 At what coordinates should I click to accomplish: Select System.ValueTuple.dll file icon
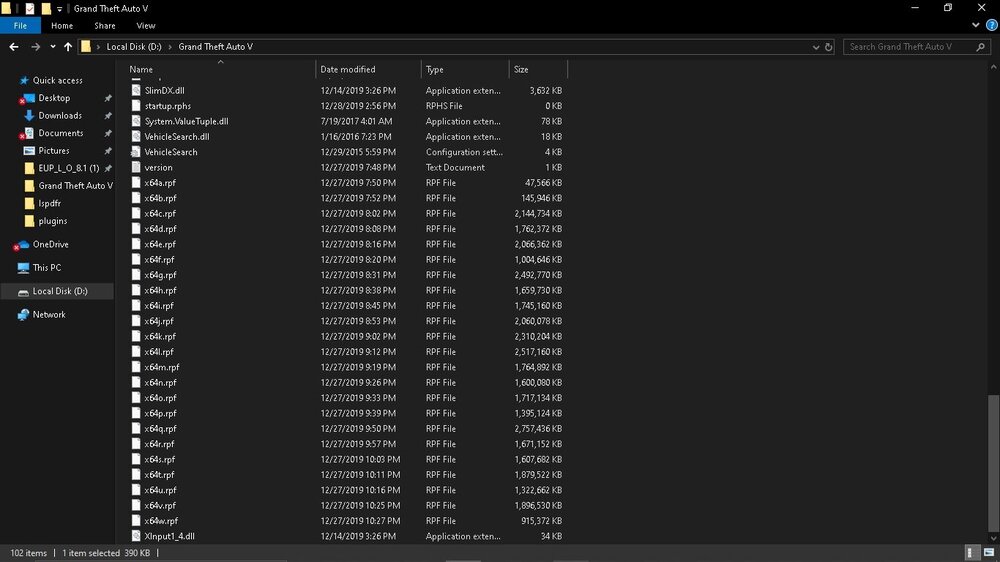[136, 121]
